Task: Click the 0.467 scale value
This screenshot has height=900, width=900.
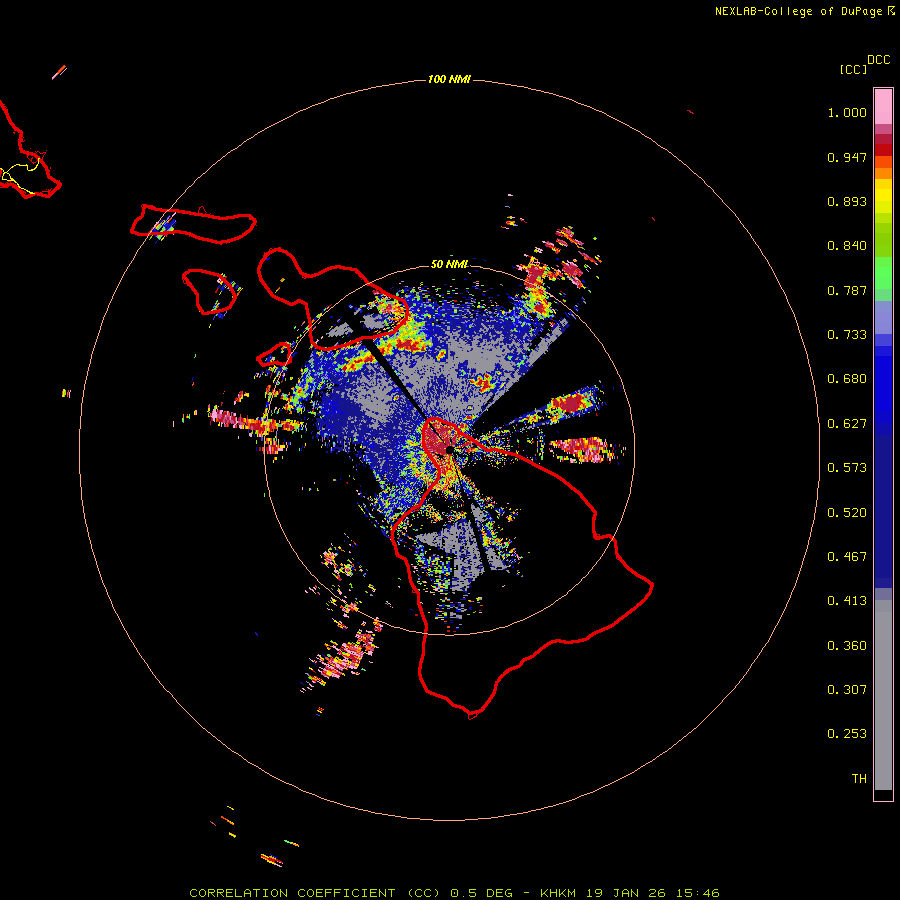Action: [847, 557]
